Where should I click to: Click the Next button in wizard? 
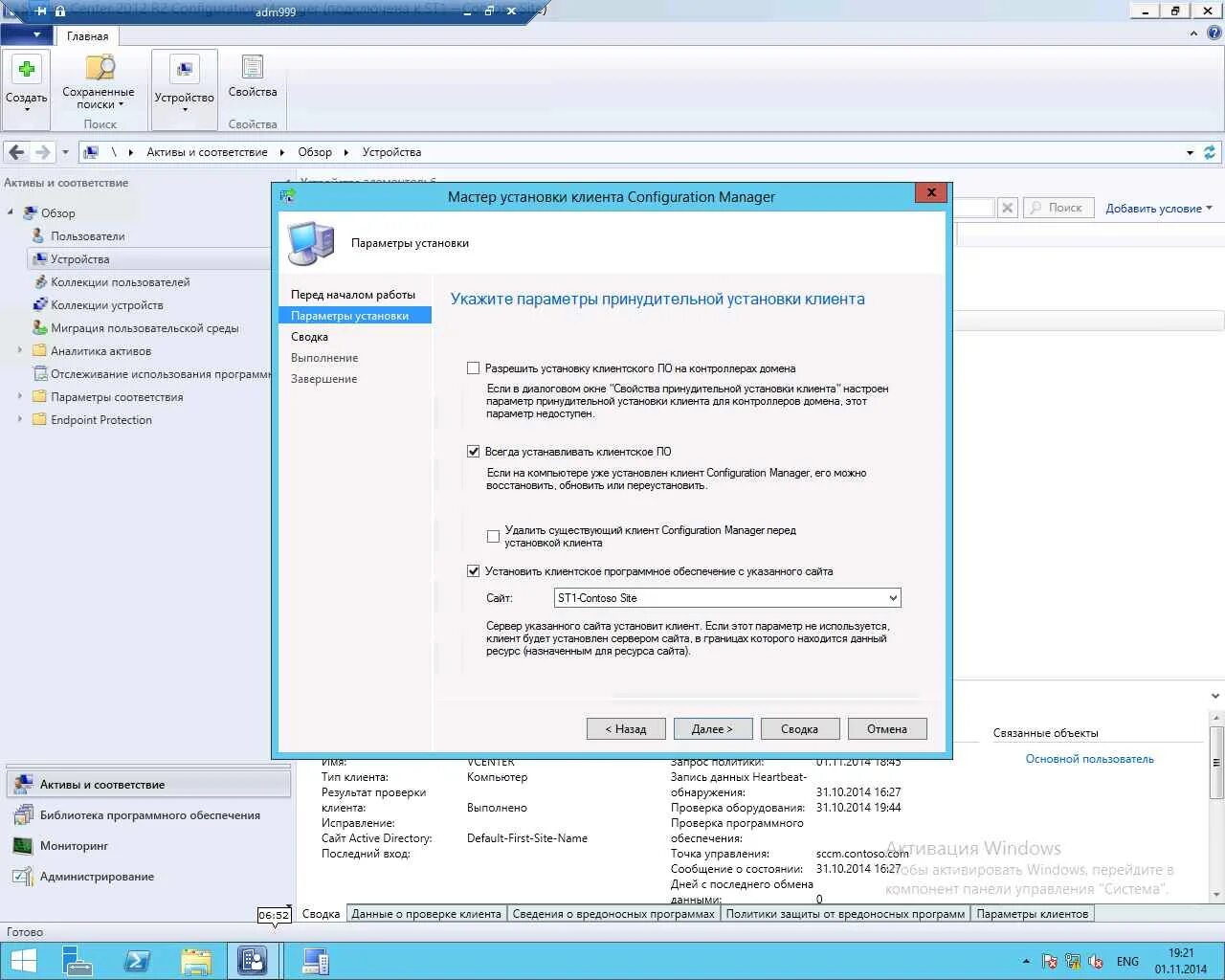pos(713,729)
